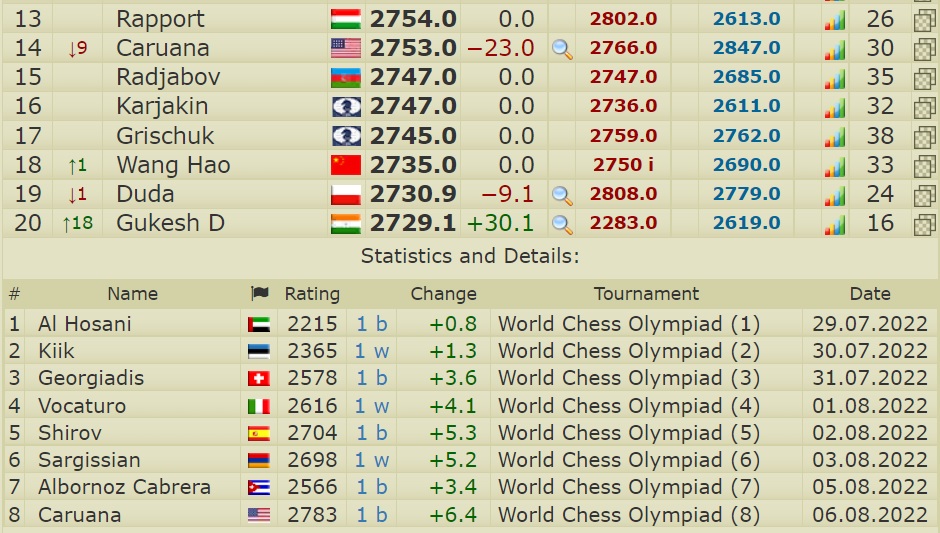Open the rating chart icon for Karjakin

(834, 107)
